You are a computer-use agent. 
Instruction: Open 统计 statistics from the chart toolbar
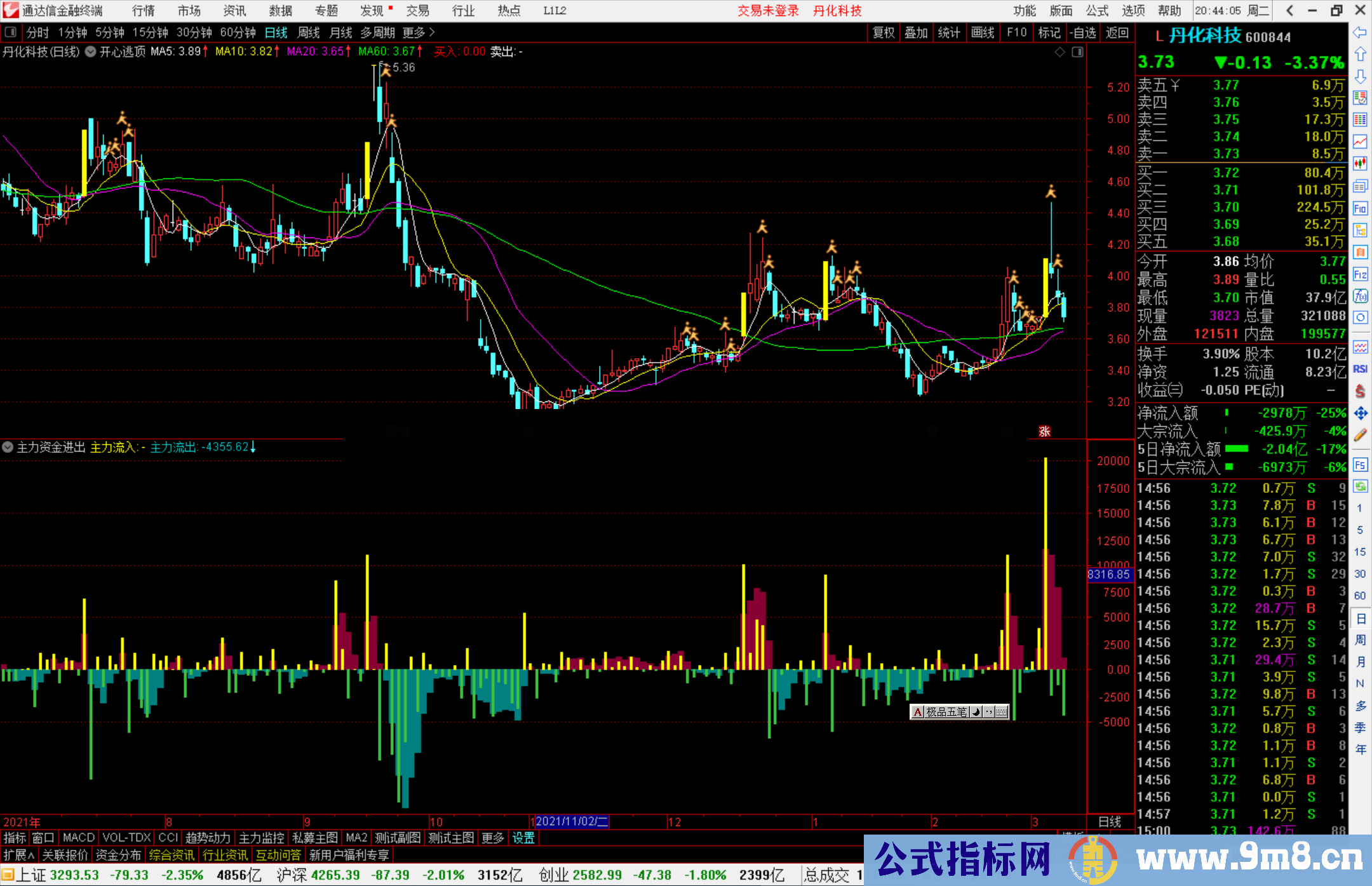(x=949, y=32)
